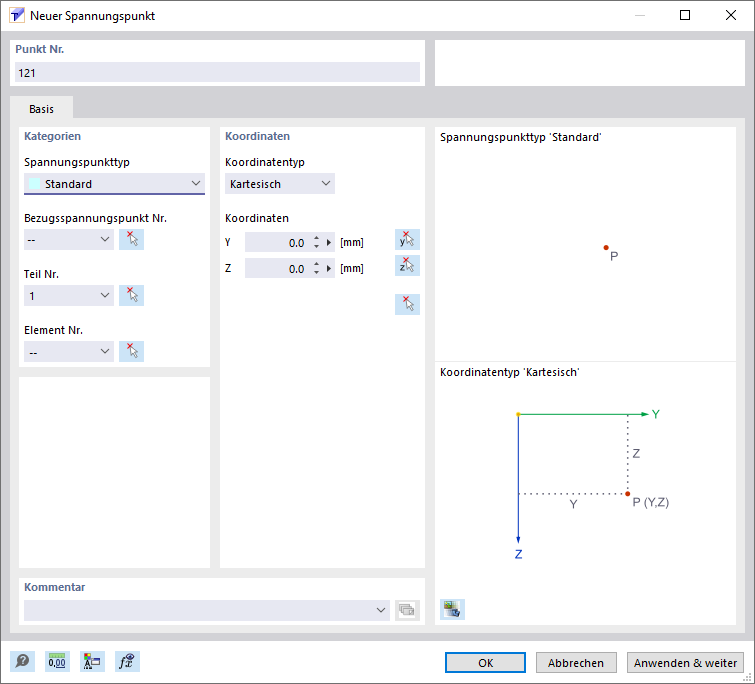
Task: Open Koordinatentyp Kartesisch dropdown
Action: (x=280, y=184)
